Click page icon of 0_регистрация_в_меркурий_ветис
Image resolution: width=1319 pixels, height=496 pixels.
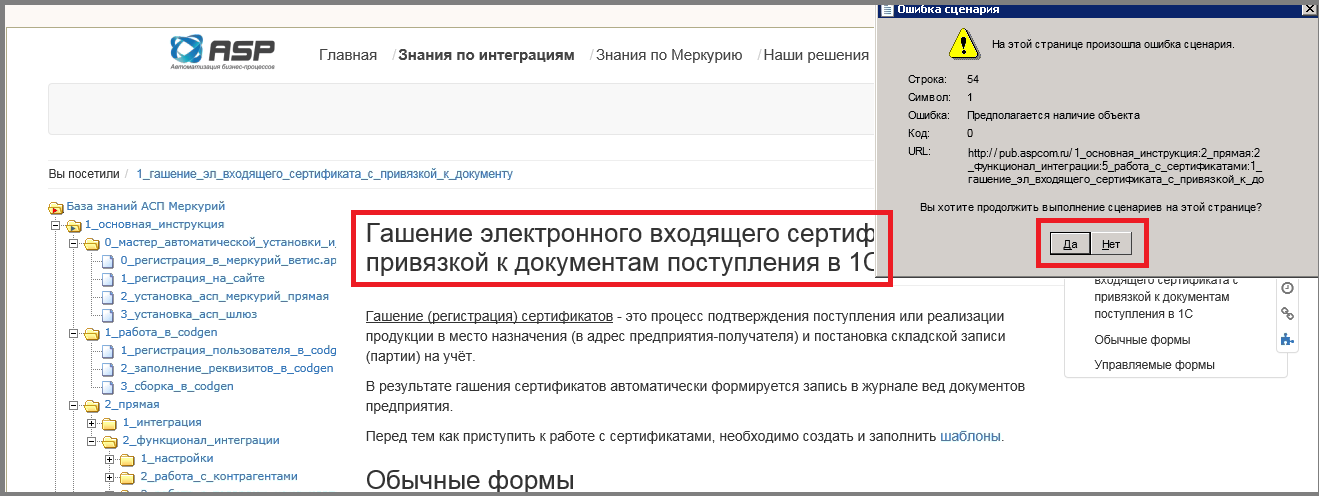[109, 261]
